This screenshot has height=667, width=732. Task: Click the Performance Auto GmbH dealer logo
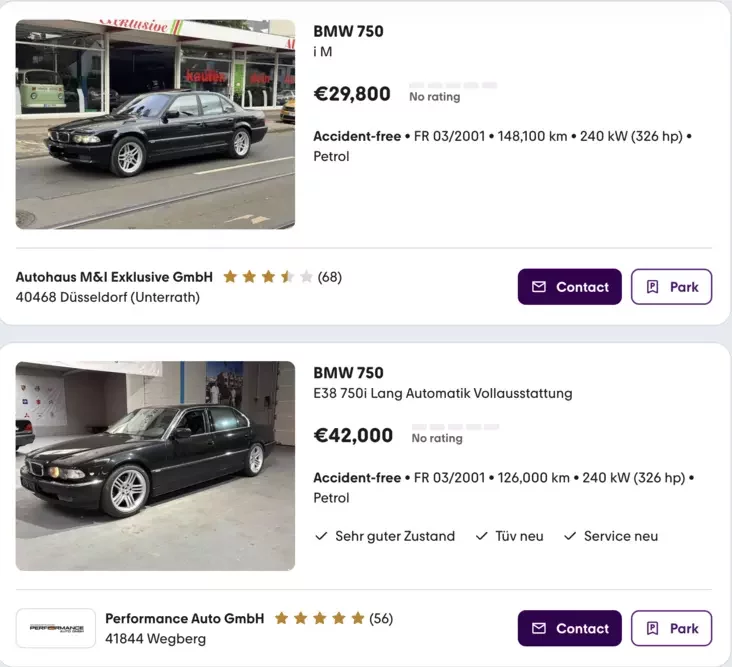[x=56, y=628]
